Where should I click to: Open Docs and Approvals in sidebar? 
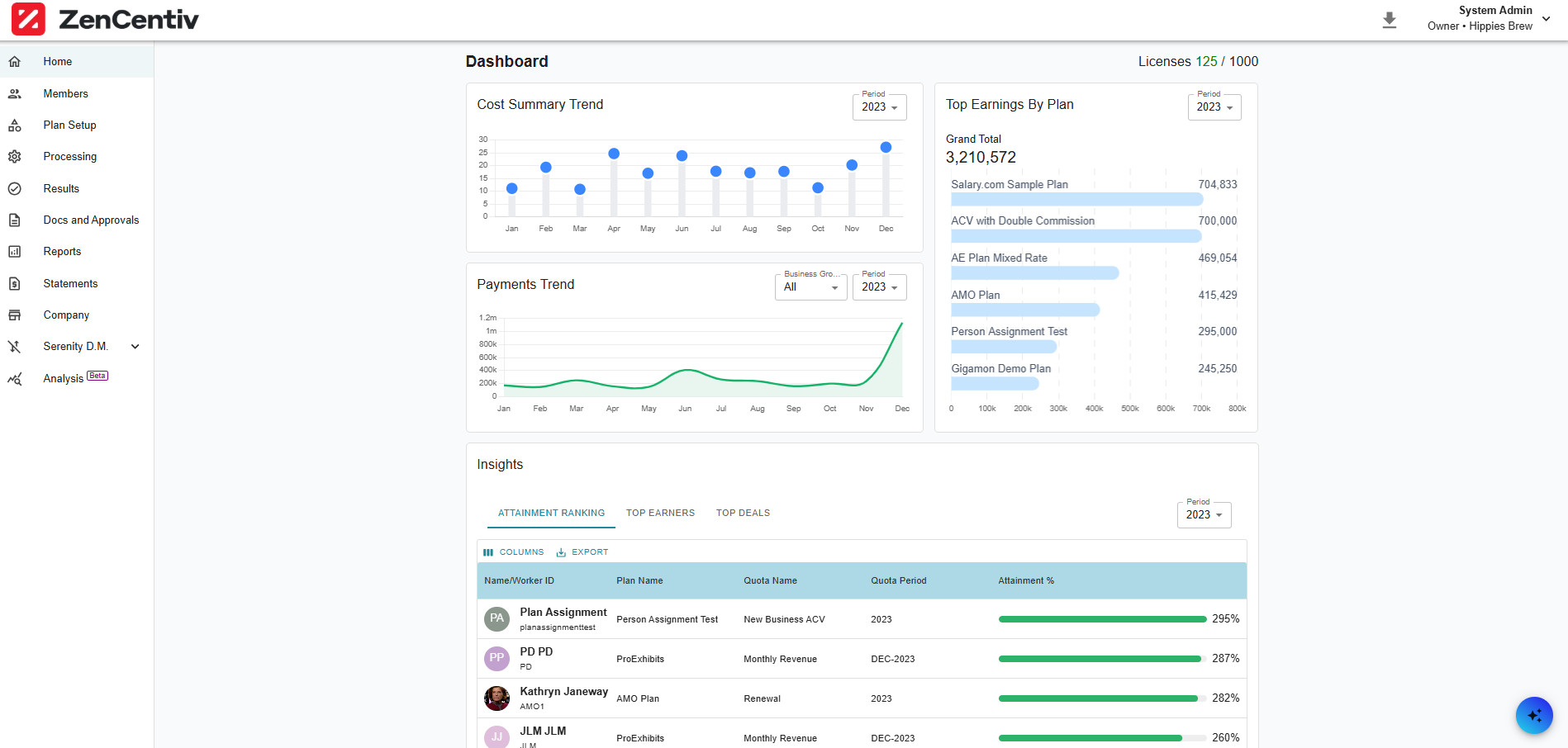(x=91, y=220)
